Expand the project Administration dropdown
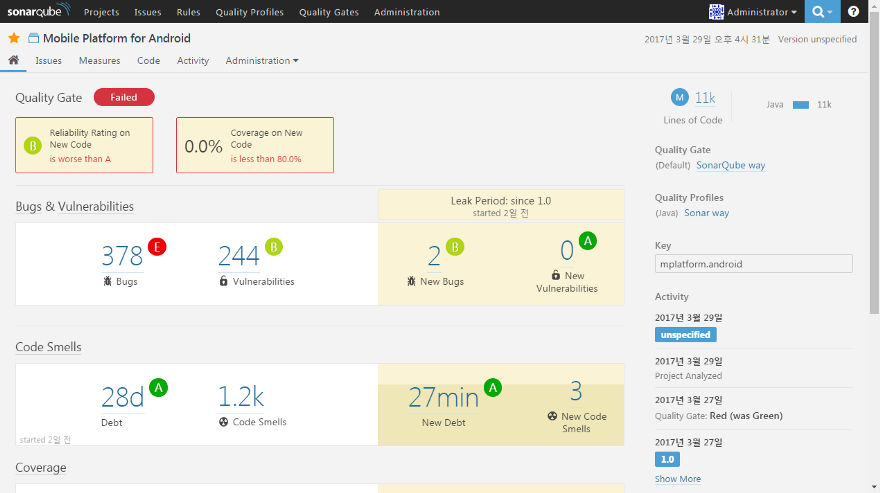Viewport: 880px width, 493px height. pos(262,61)
